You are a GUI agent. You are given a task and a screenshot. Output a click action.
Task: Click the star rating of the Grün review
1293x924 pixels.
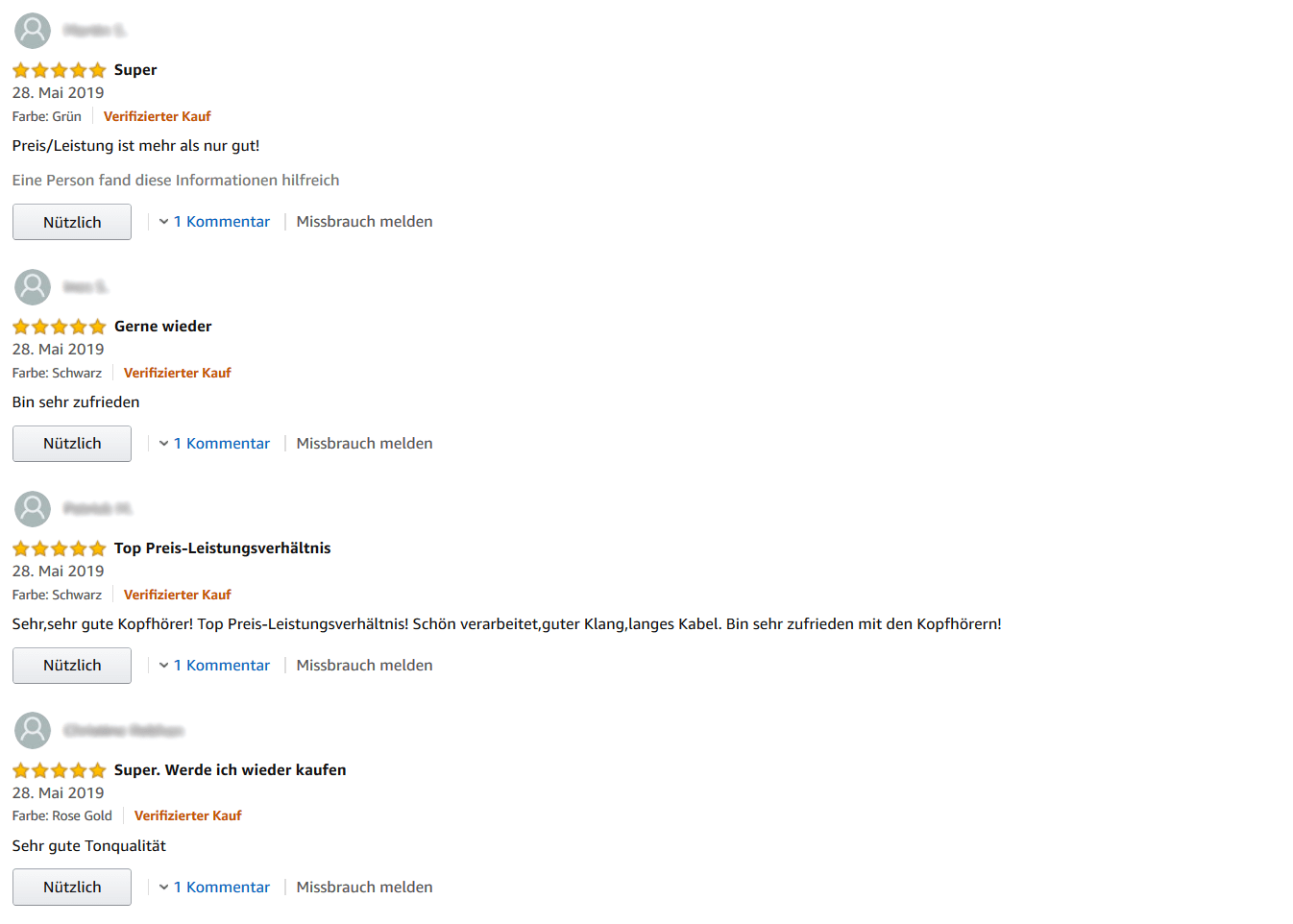click(x=60, y=70)
